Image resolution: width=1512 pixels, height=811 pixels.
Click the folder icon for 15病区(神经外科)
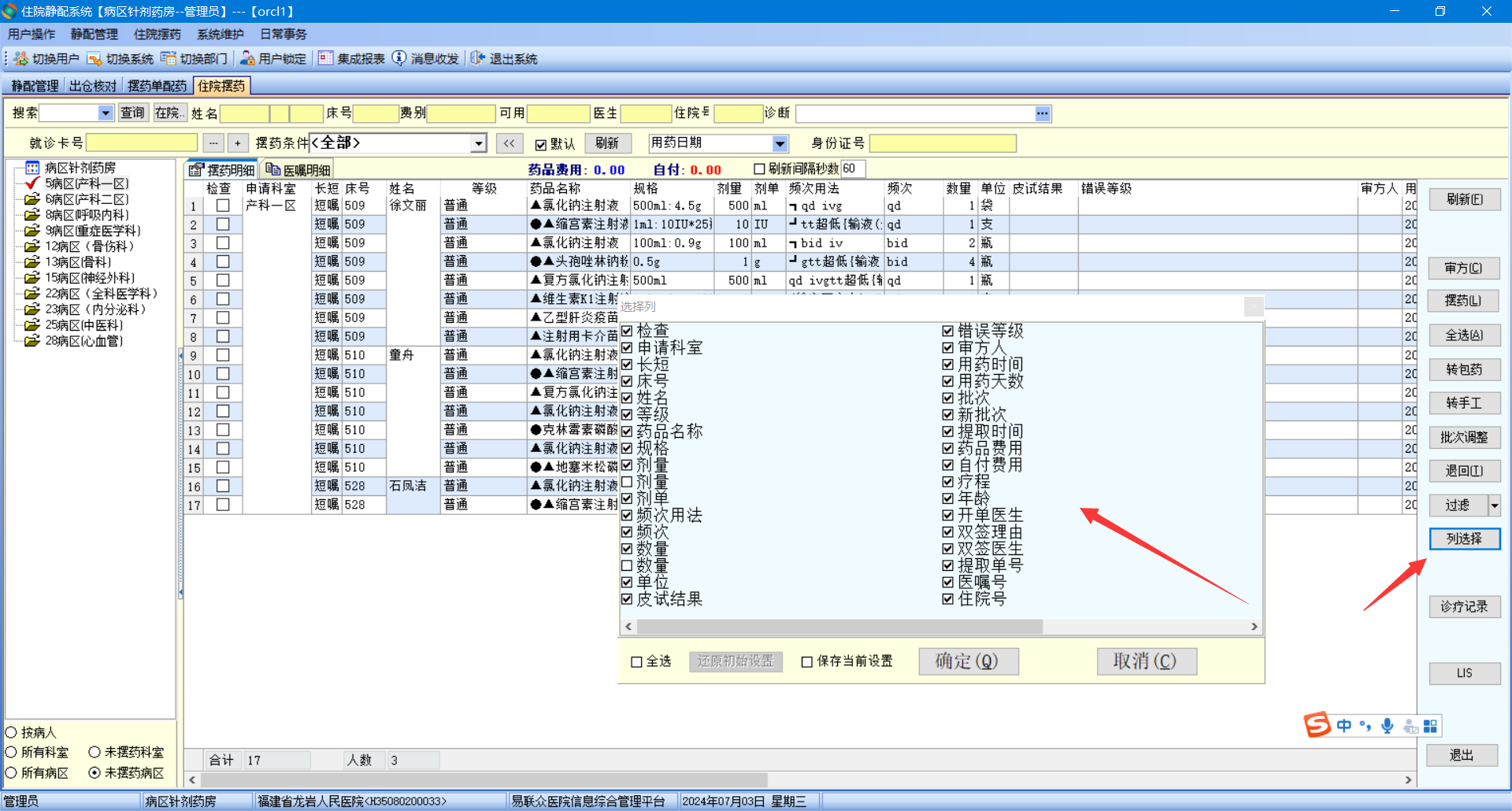[32, 278]
